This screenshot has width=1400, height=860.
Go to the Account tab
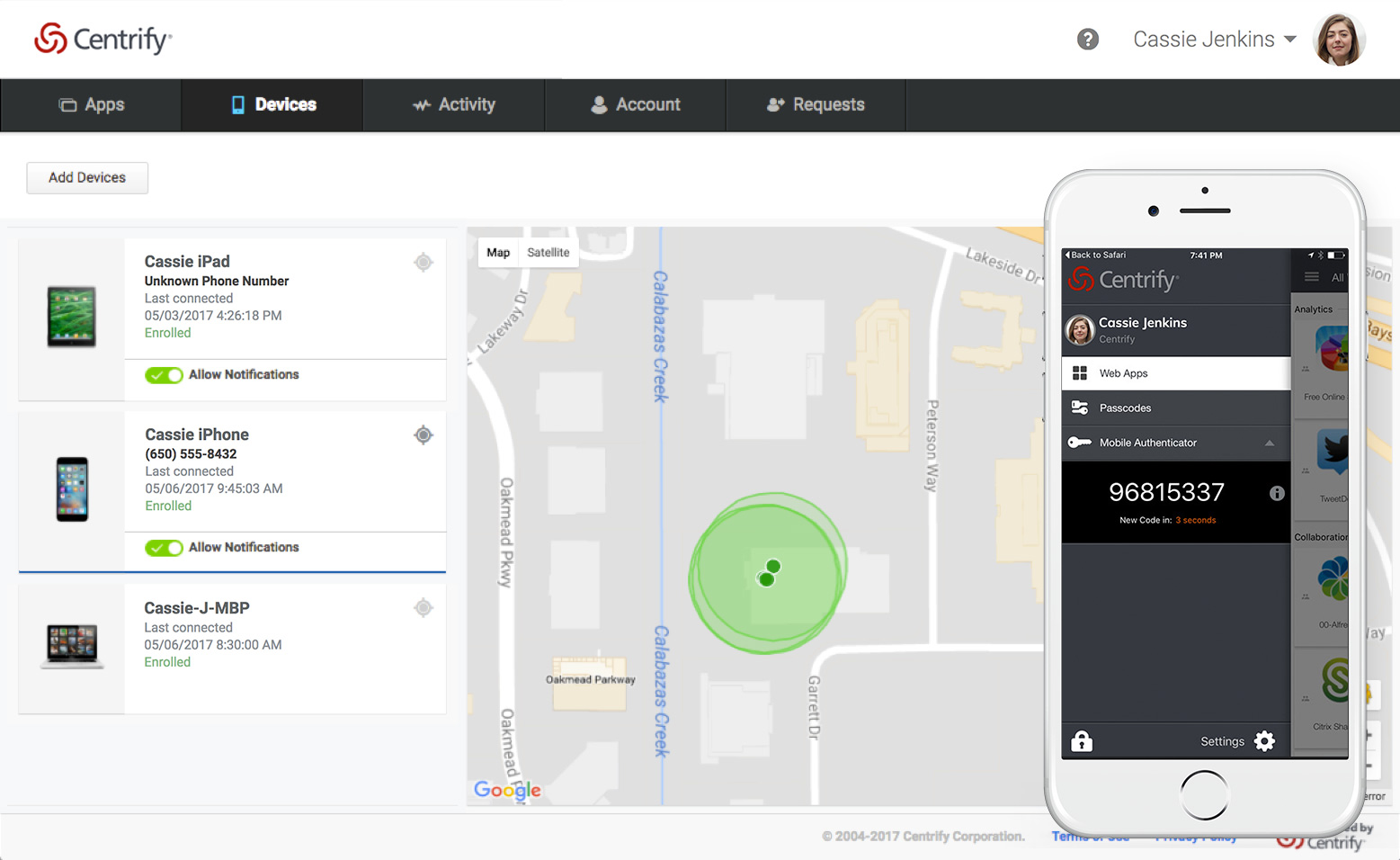tap(636, 104)
